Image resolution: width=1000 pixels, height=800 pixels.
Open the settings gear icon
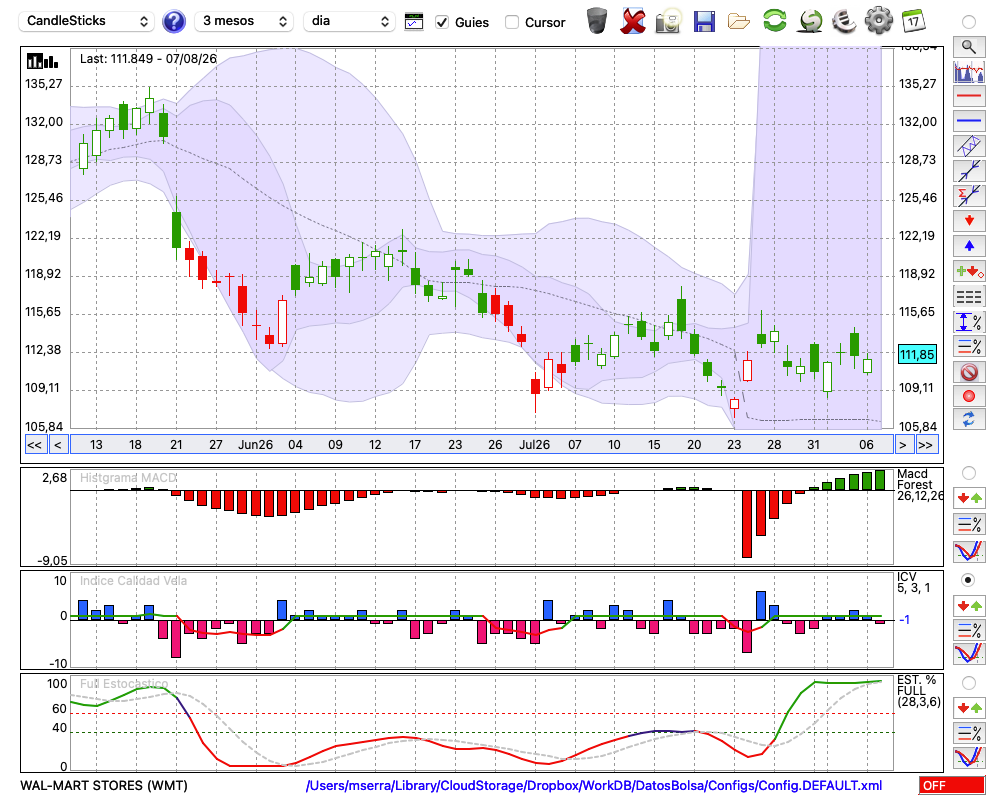pos(879,21)
